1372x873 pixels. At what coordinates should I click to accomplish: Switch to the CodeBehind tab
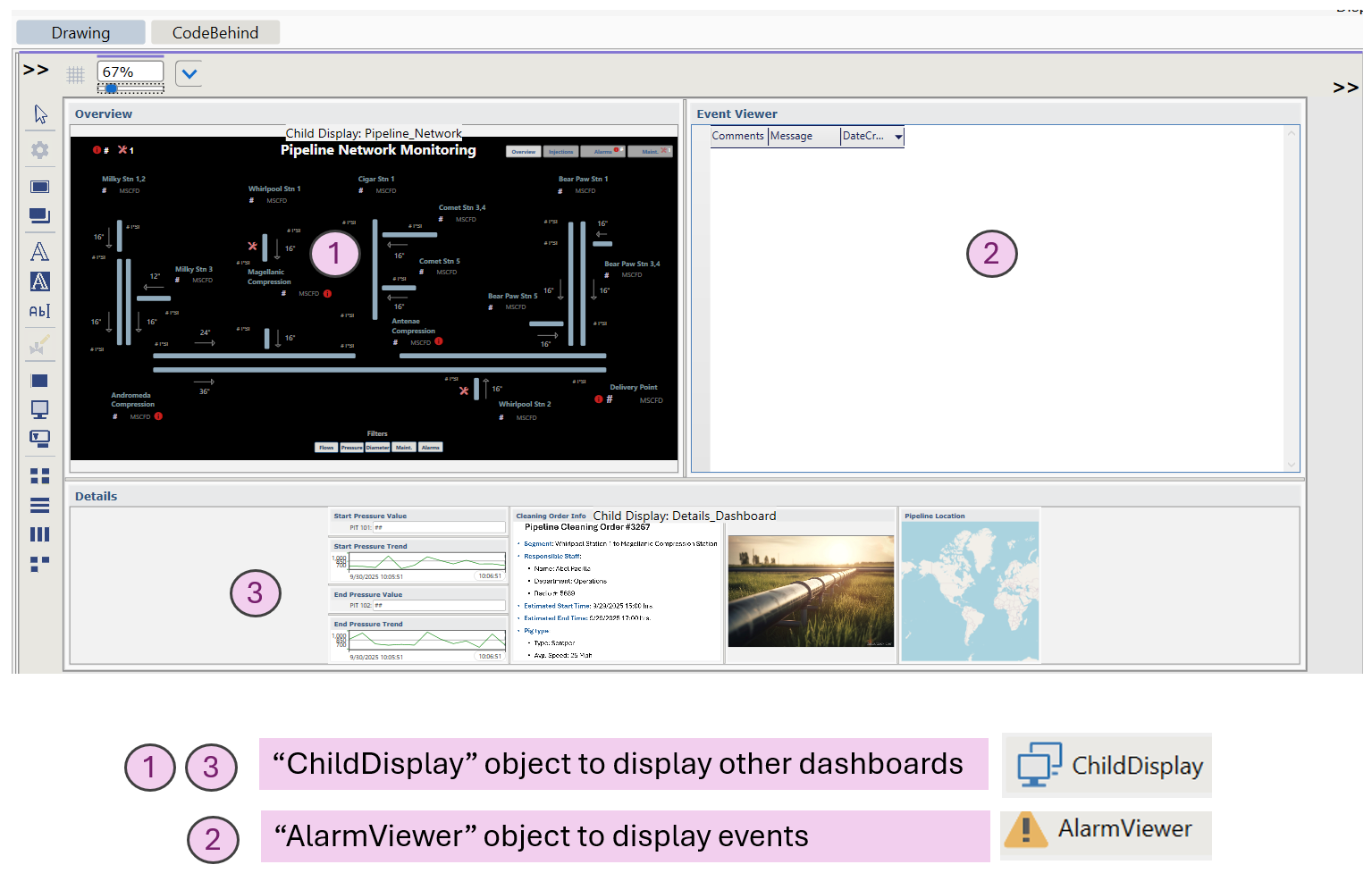tap(215, 32)
